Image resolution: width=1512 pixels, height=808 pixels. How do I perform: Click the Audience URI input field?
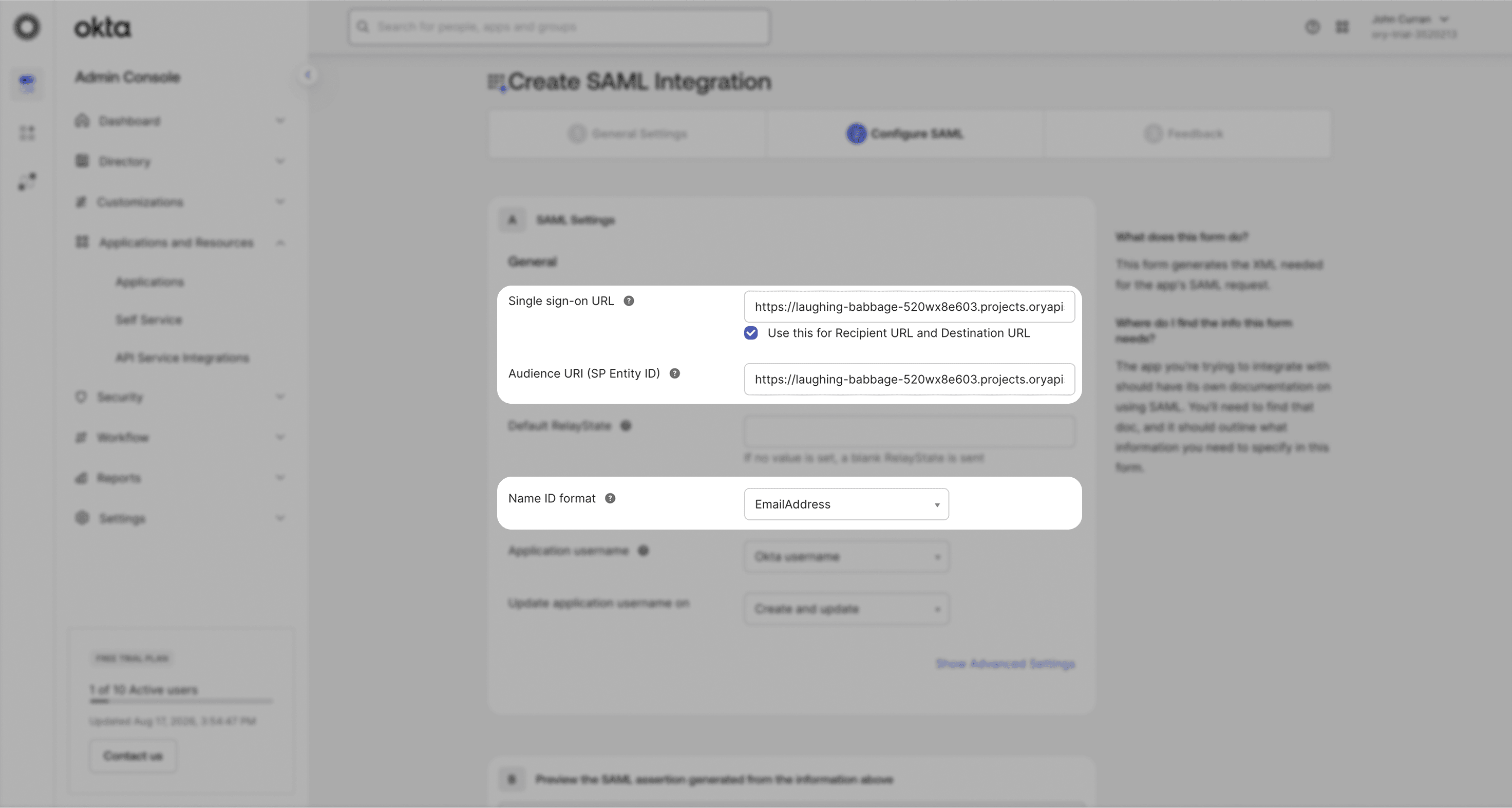pos(909,379)
